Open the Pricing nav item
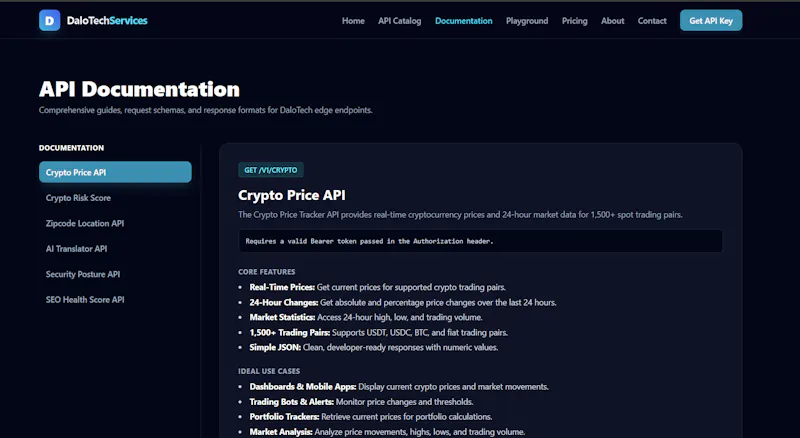Image resolution: width=800 pixels, height=438 pixels. [574, 21]
